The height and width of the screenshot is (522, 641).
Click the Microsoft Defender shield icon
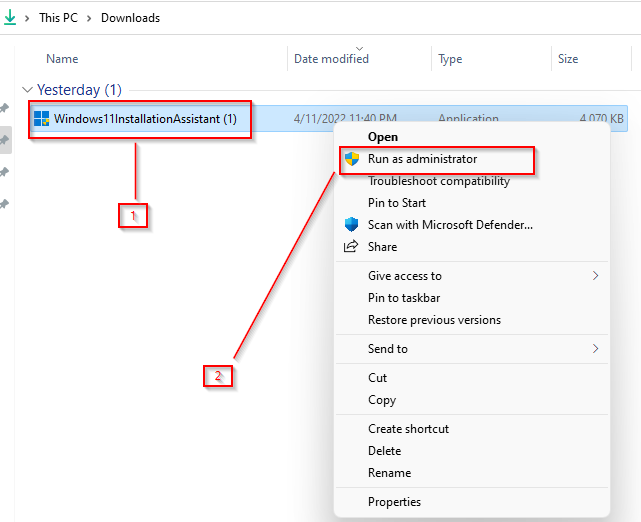coord(351,225)
